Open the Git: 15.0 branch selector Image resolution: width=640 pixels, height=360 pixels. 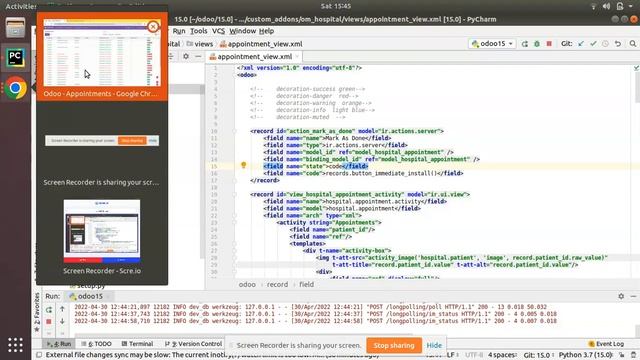pyautogui.click(x=537, y=355)
